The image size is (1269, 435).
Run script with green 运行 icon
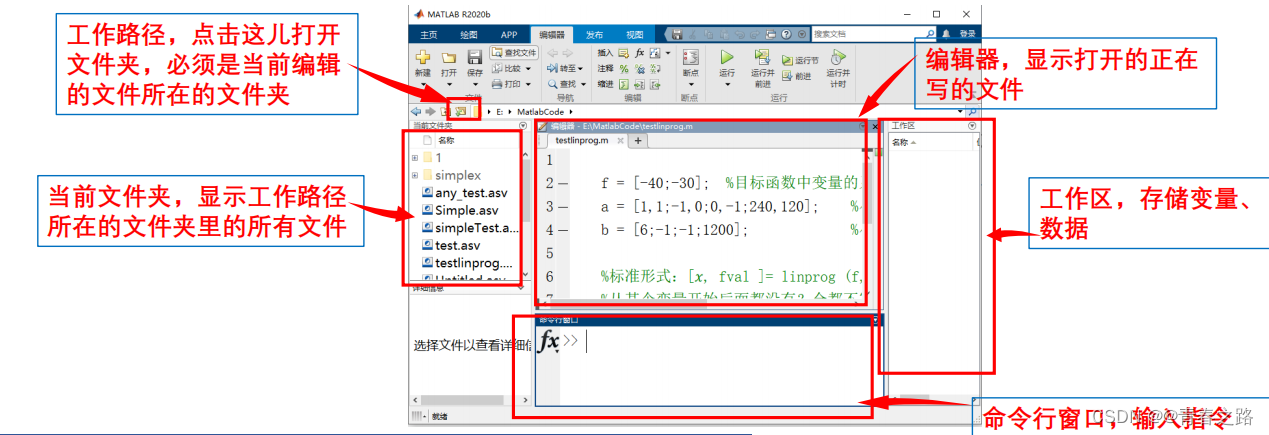[x=727, y=58]
